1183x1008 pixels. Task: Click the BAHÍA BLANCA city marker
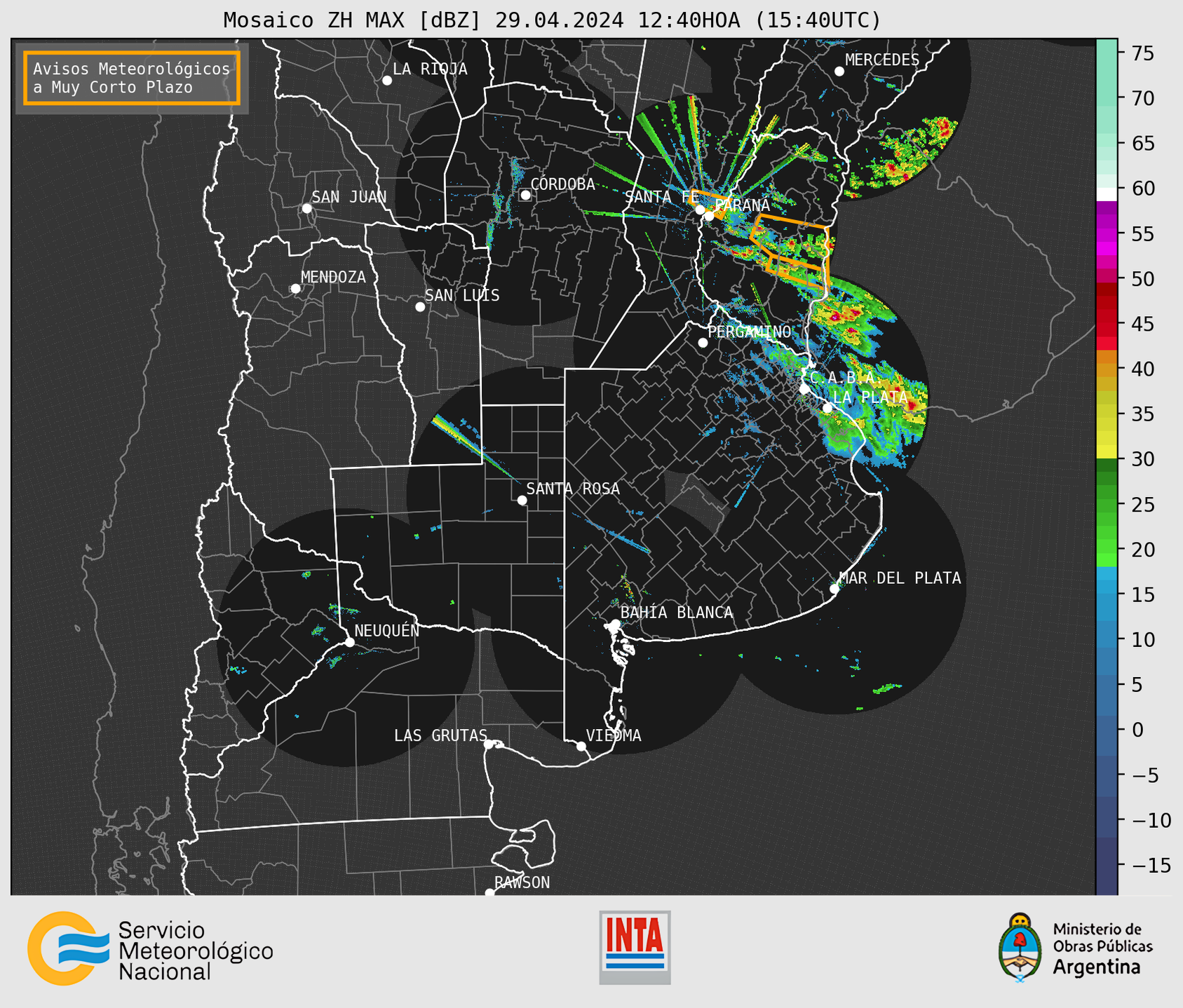point(615,624)
